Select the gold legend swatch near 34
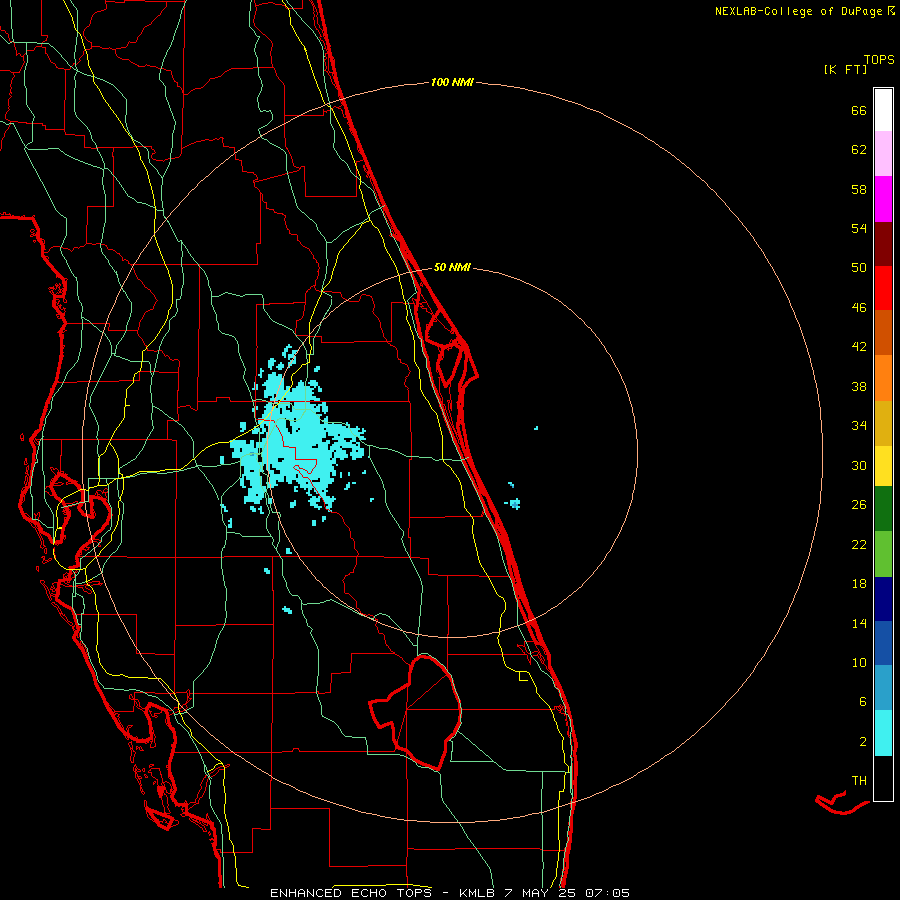 [883, 423]
